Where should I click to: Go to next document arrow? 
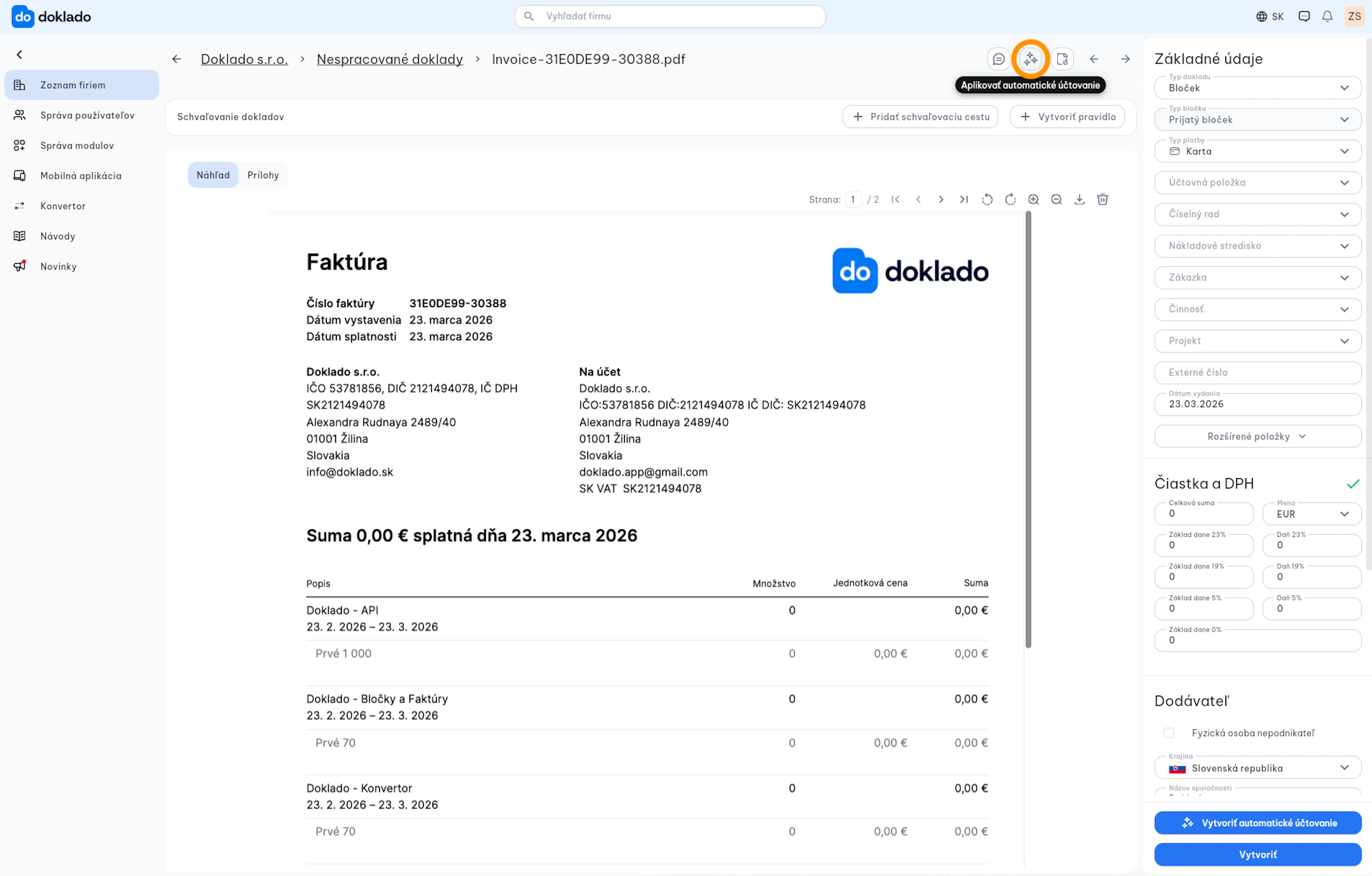point(1125,59)
